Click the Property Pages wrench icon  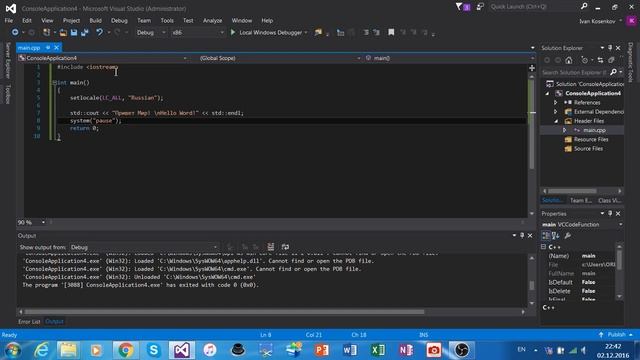click(x=568, y=236)
